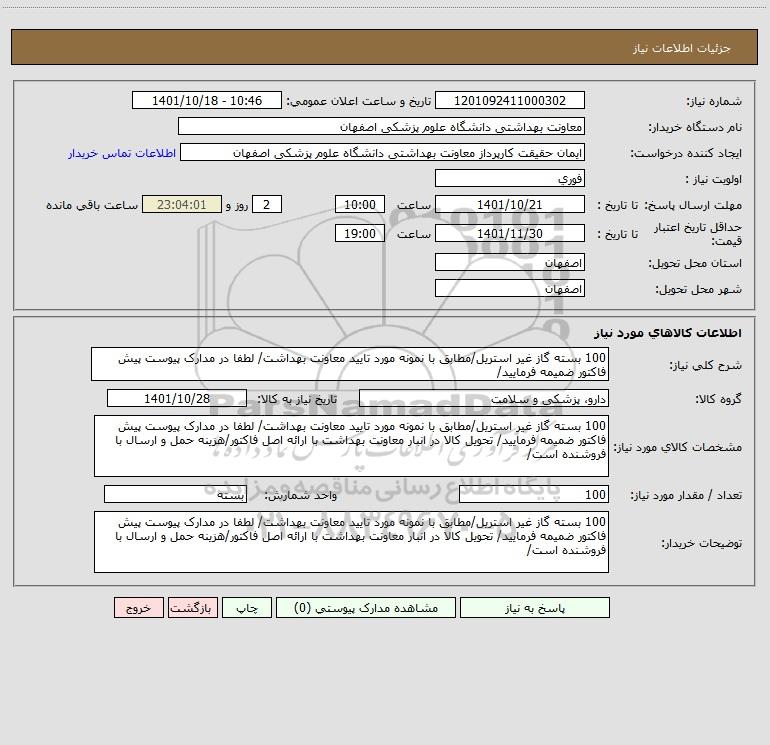Go back using the بازگشت button
The image size is (770, 745).
tap(192, 607)
